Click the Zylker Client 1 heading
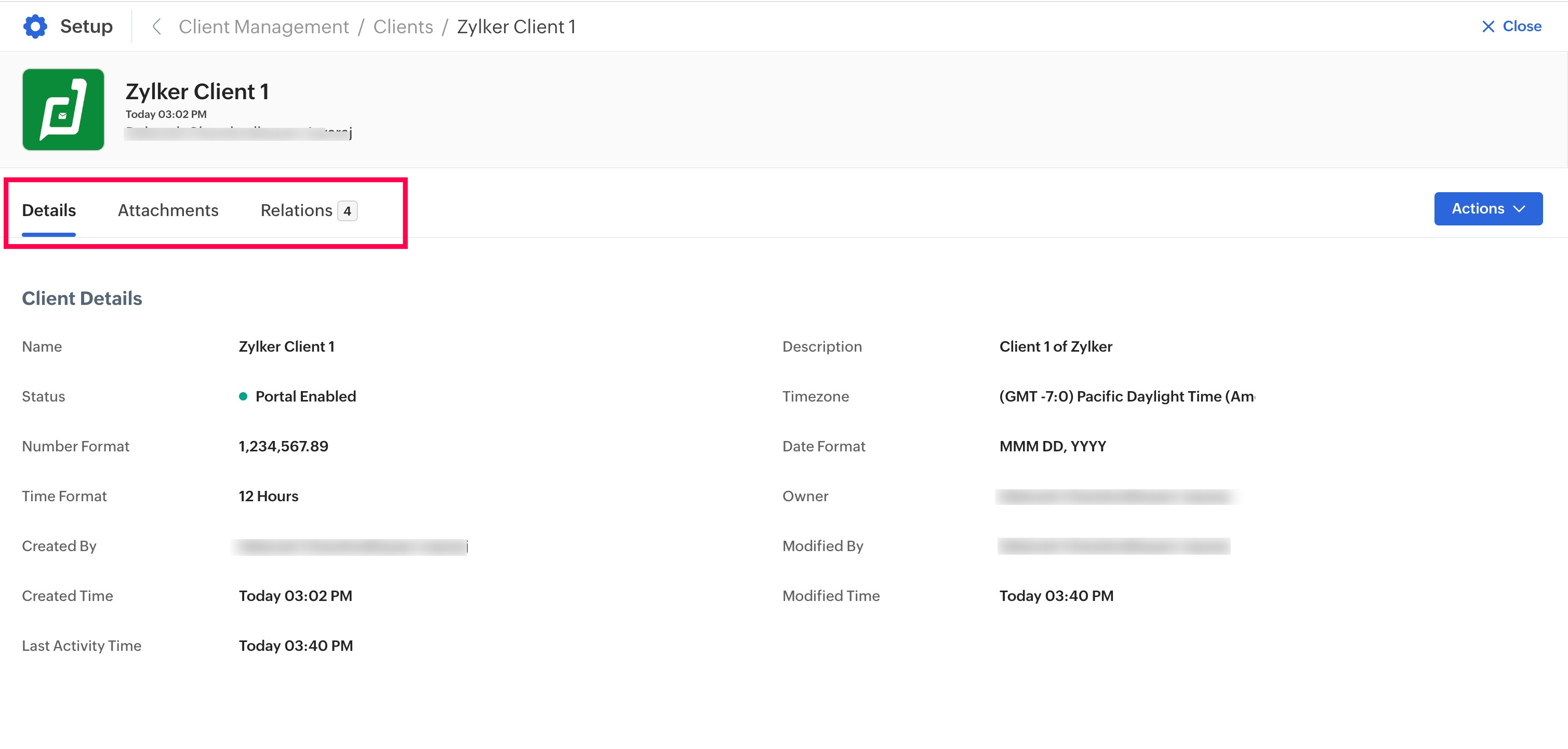This screenshot has width=1568, height=749. (197, 91)
